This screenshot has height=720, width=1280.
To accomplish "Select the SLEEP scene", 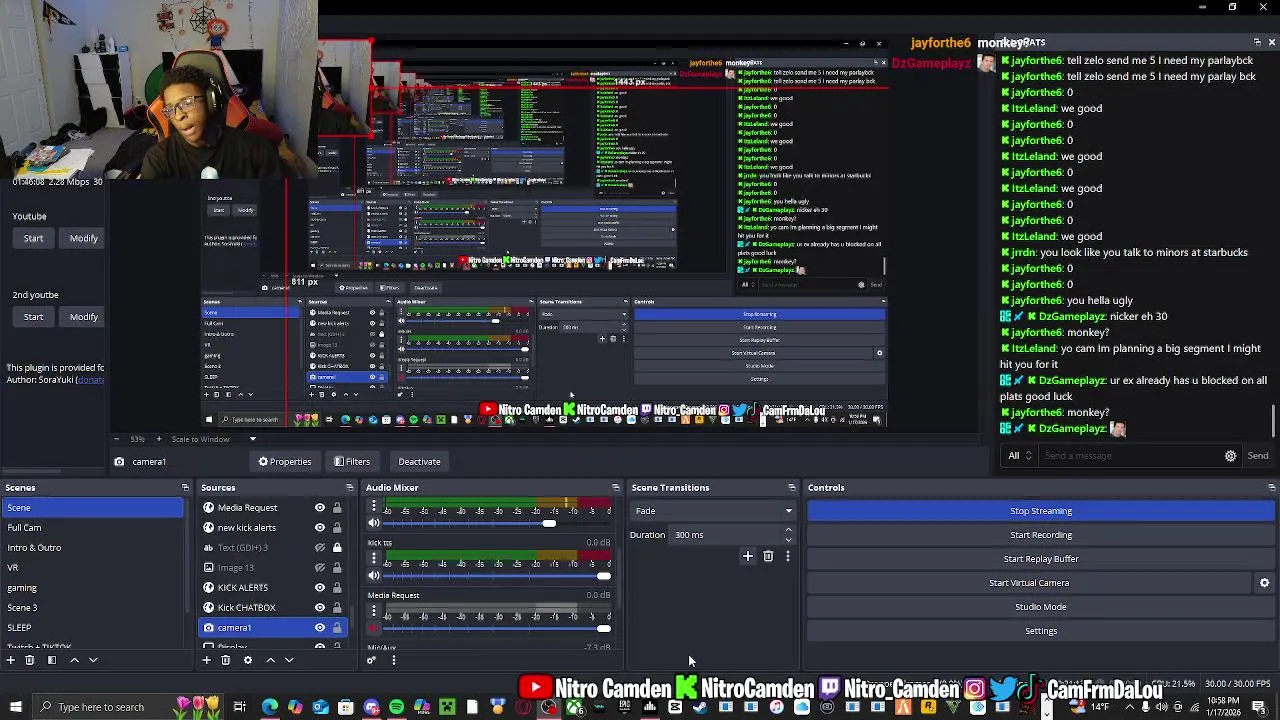I will click(x=92, y=628).
